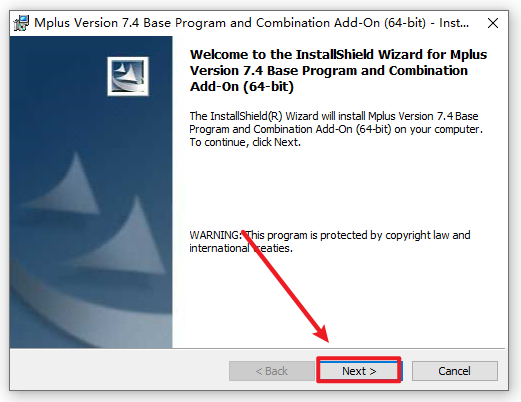
Task: Click the InstallShield sail logo thumbnail
Action: [x=128, y=76]
